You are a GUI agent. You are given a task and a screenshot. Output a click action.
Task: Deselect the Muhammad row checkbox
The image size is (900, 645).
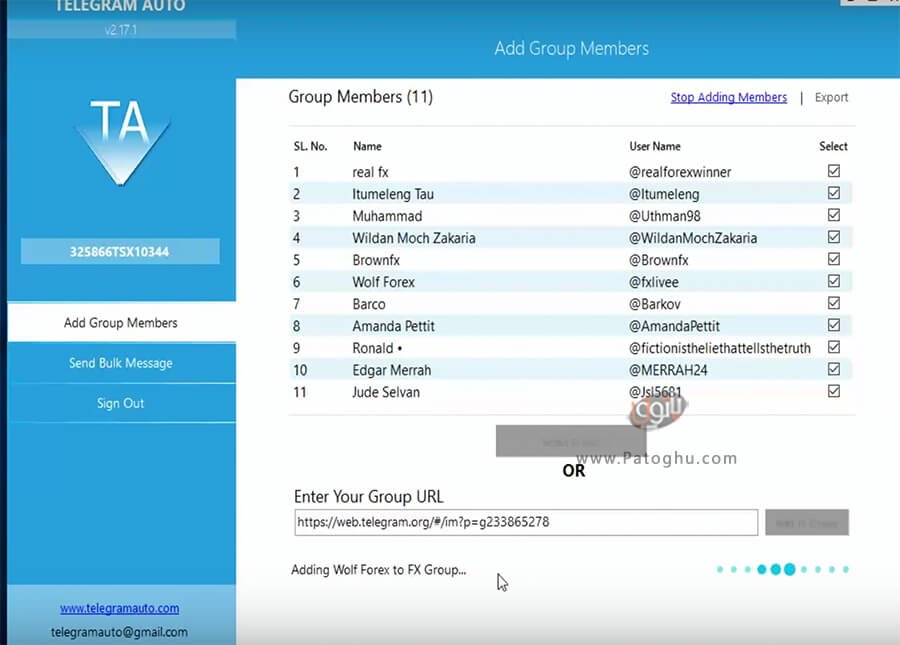[833, 215]
